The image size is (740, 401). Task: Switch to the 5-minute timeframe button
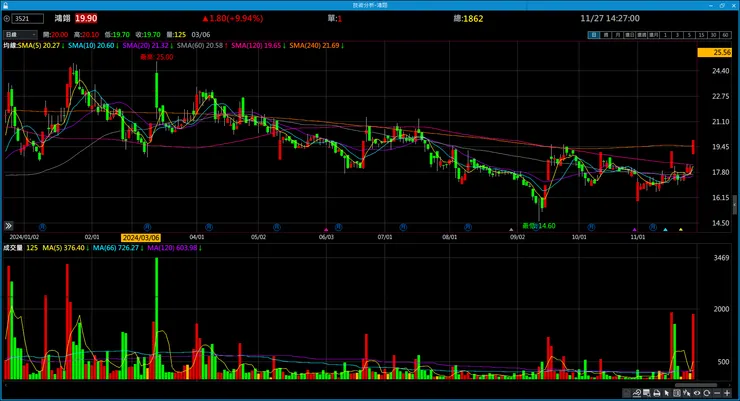coord(690,35)
